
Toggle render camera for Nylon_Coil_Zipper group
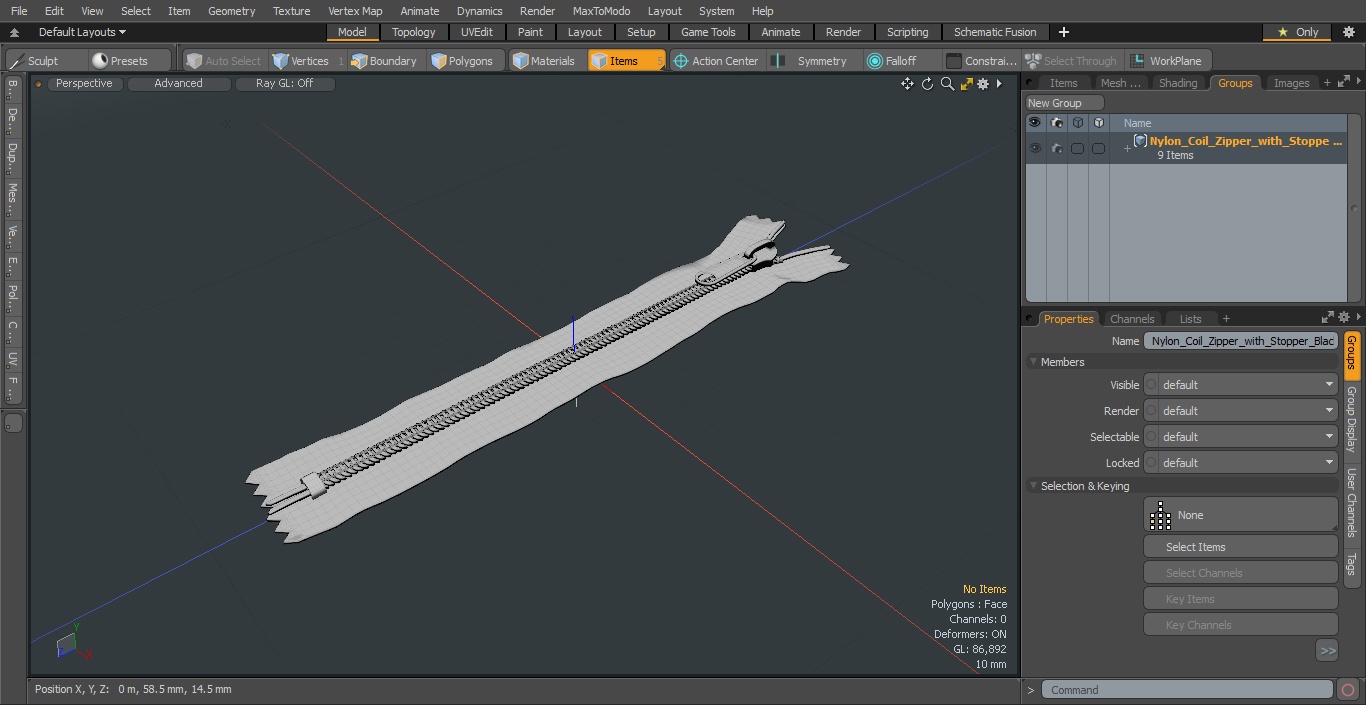[x=1056, y=148]
